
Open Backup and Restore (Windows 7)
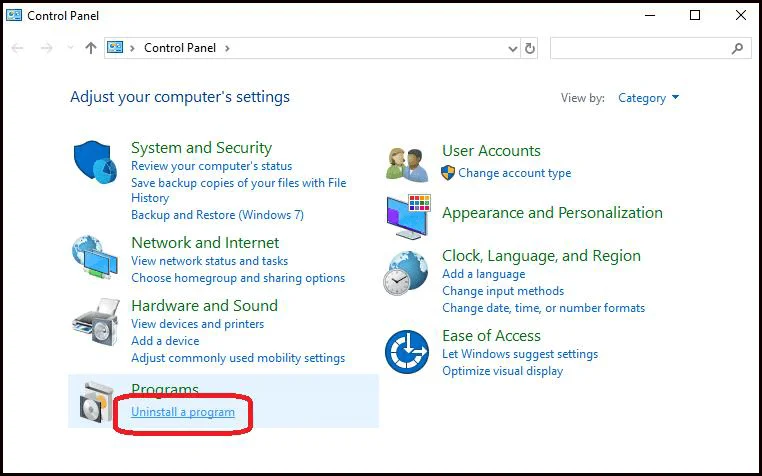pyautogui.click(x=217, y=214)
